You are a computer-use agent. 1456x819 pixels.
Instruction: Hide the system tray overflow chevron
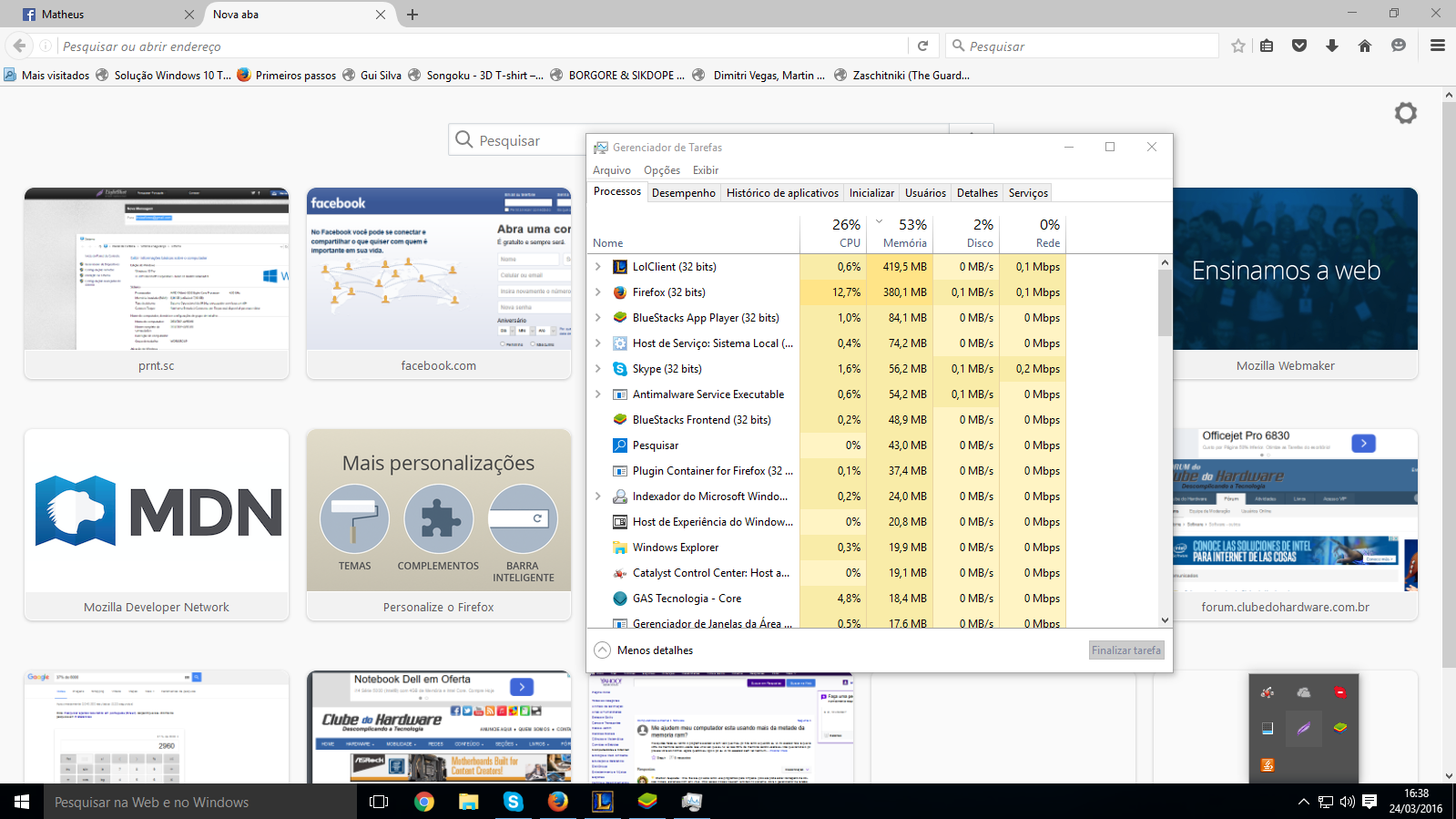[x=1303, y=802]
